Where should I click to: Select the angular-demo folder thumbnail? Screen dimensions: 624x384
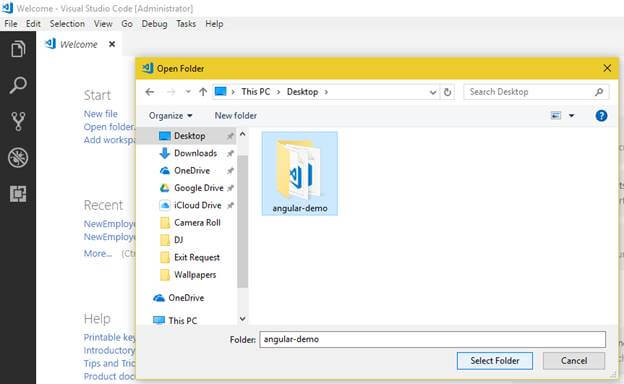click(x=300, y=173)
